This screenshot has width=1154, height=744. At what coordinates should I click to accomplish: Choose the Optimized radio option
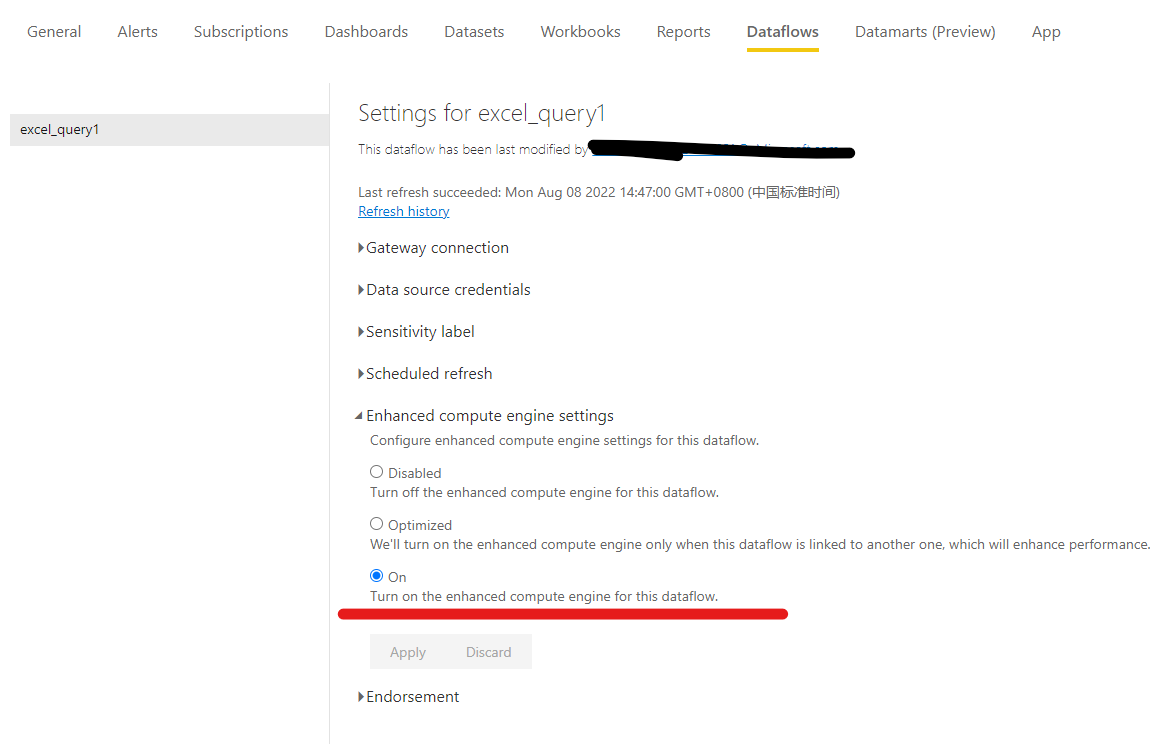point(376,524)
